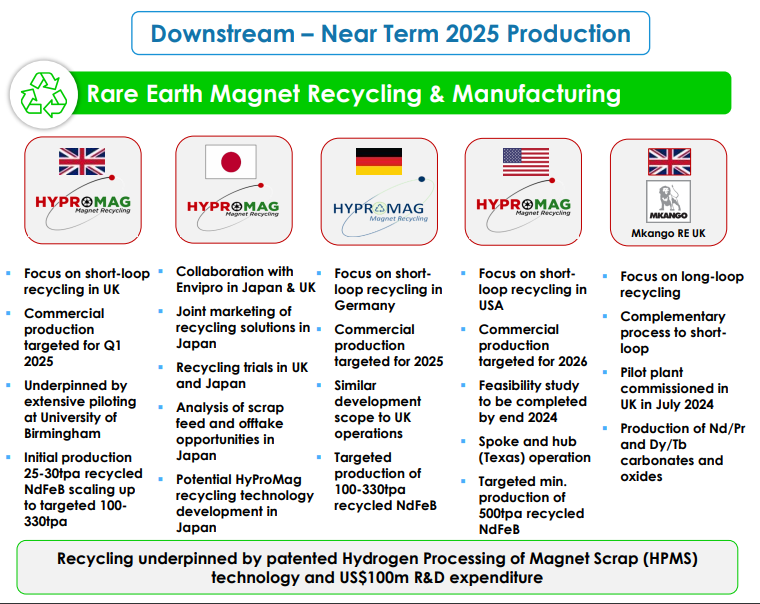Screen dimensions: 760x604
Task: Click 'Focus on long-loop recycling'
Action: (682, 284)
